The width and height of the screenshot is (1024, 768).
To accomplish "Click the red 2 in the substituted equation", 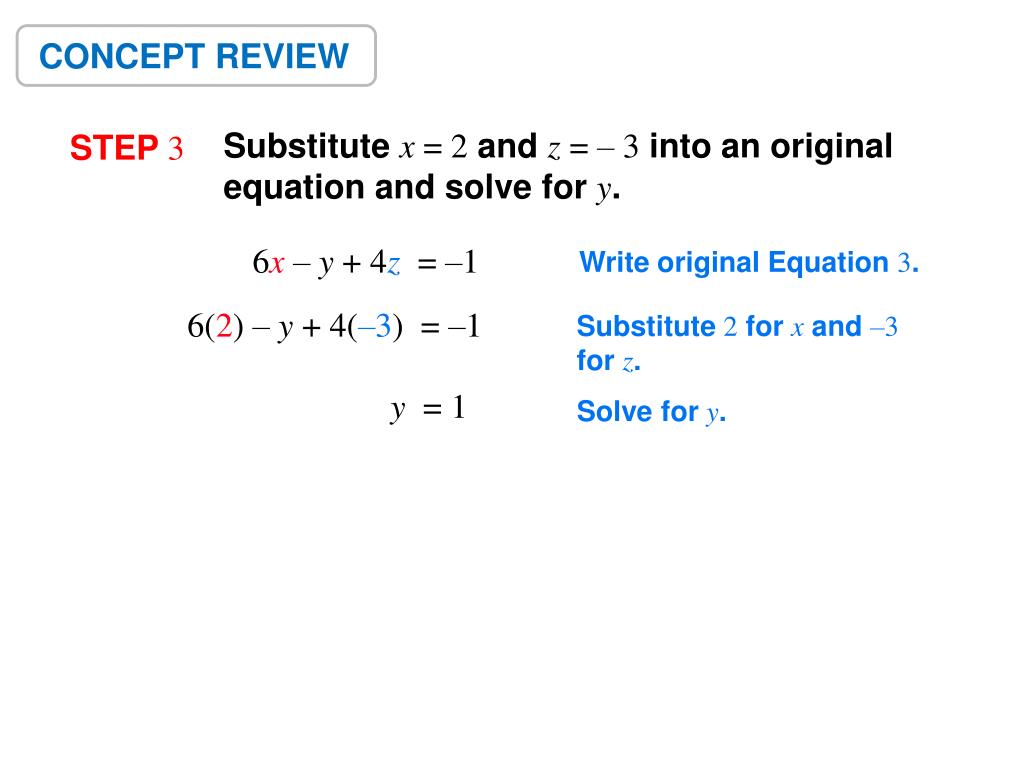I will (x=224, y=325).
